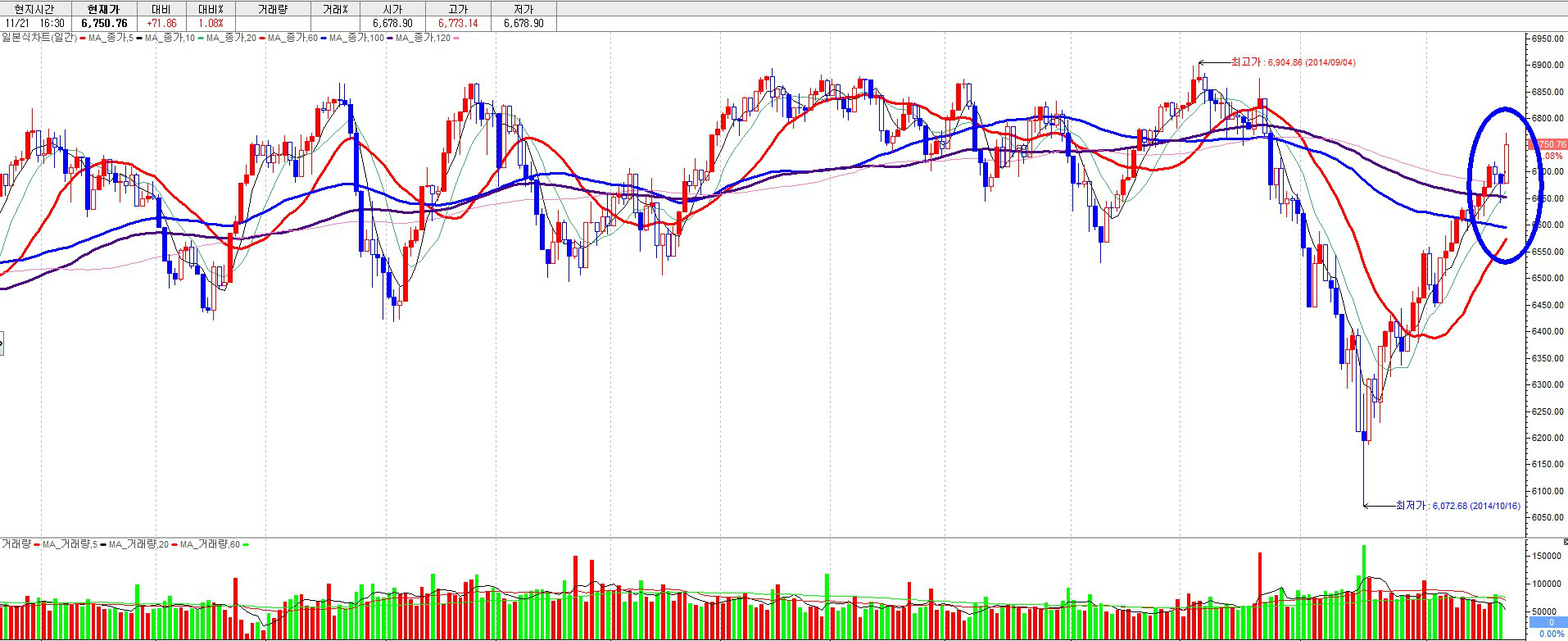Click the MA_거래량,20 volume legend label
Image resolution: width=1568 pixels, height=641 pixels.
point(139,544)
